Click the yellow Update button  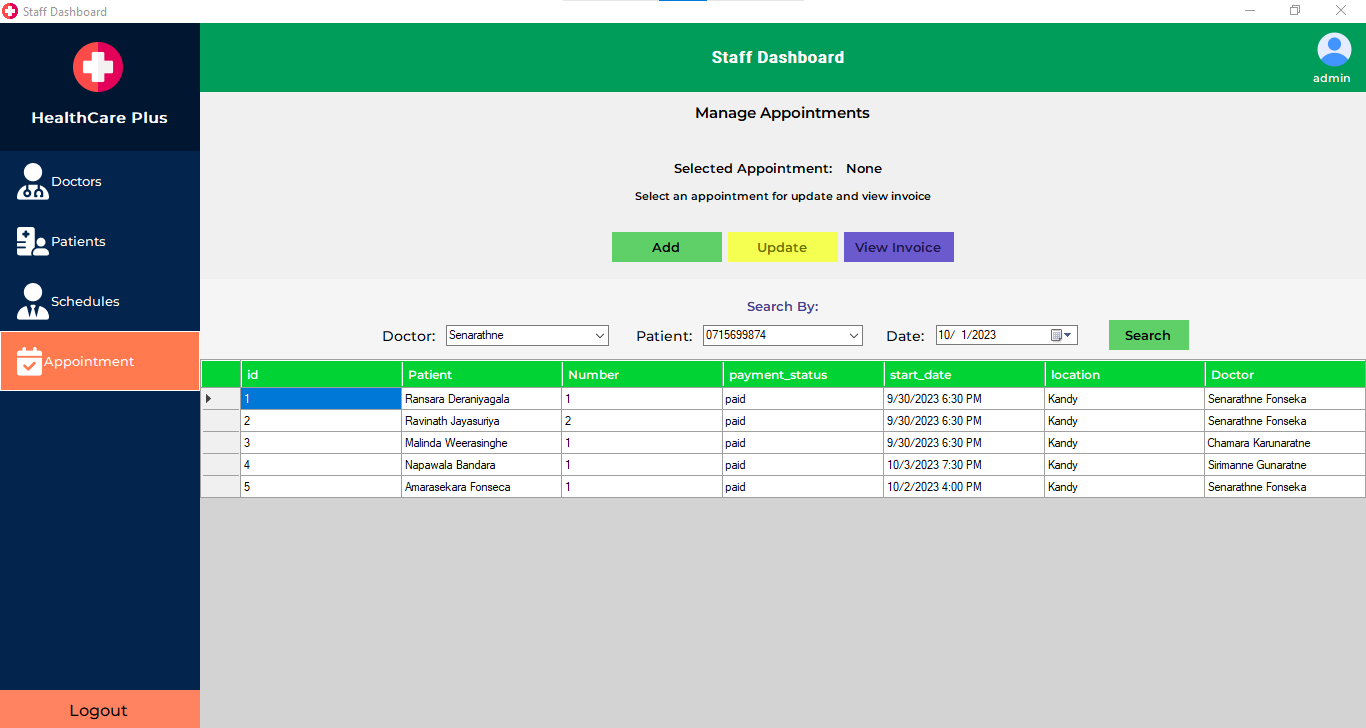782,247
